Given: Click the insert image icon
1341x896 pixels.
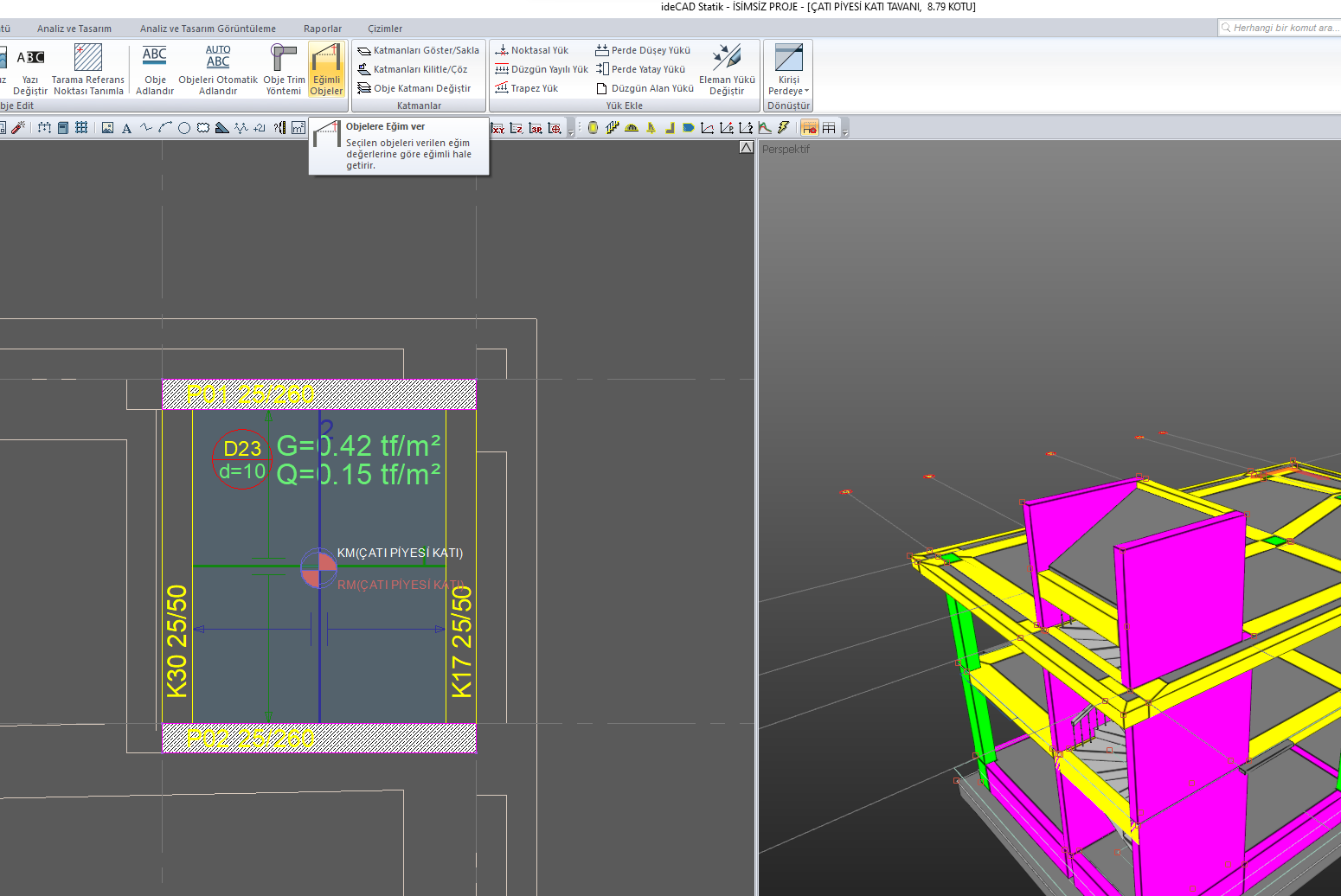Looking at the screenshot, I should click(107, 128).
